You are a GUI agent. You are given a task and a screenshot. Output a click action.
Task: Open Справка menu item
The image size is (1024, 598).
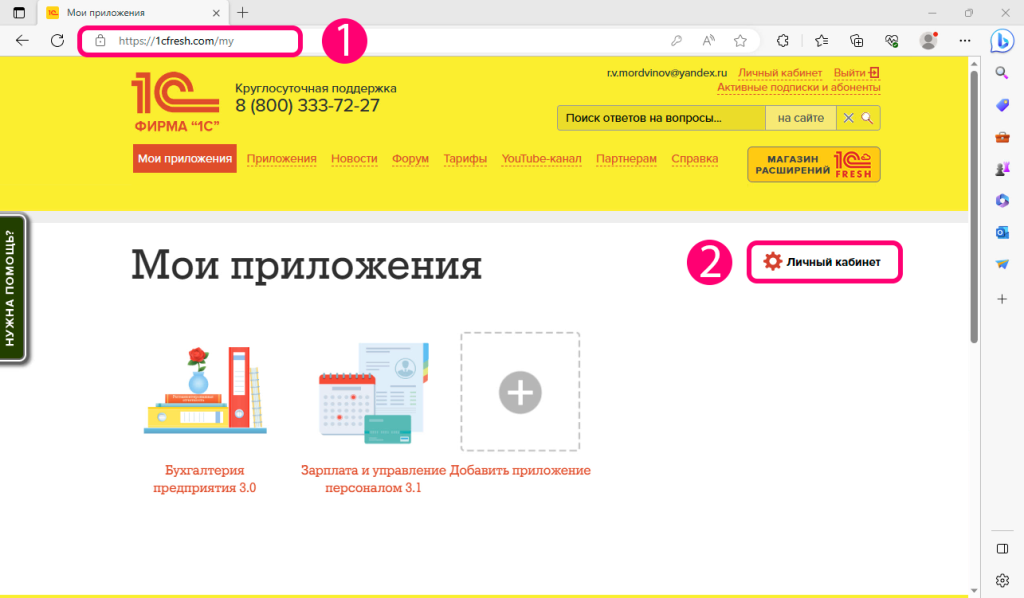tap(695, 159)
